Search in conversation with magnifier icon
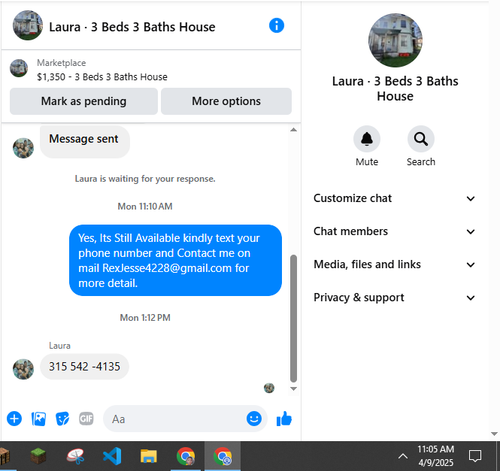500x471 pixels. (x=421, y=139)
